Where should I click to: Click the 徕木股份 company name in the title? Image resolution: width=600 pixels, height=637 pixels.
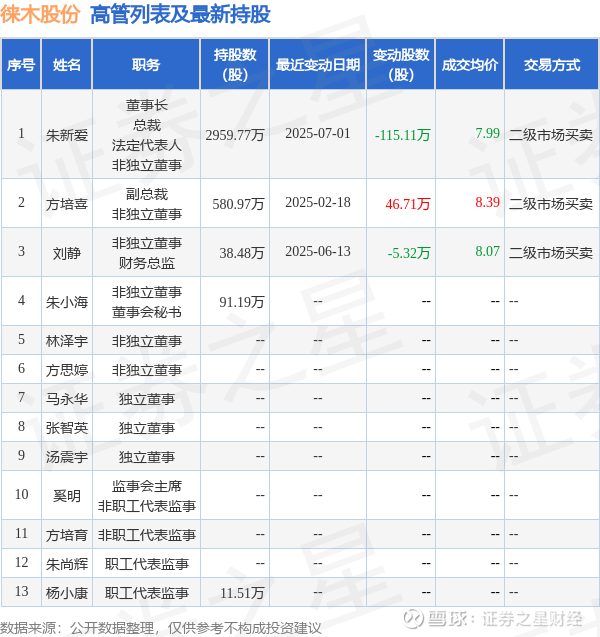pos(40,15)
